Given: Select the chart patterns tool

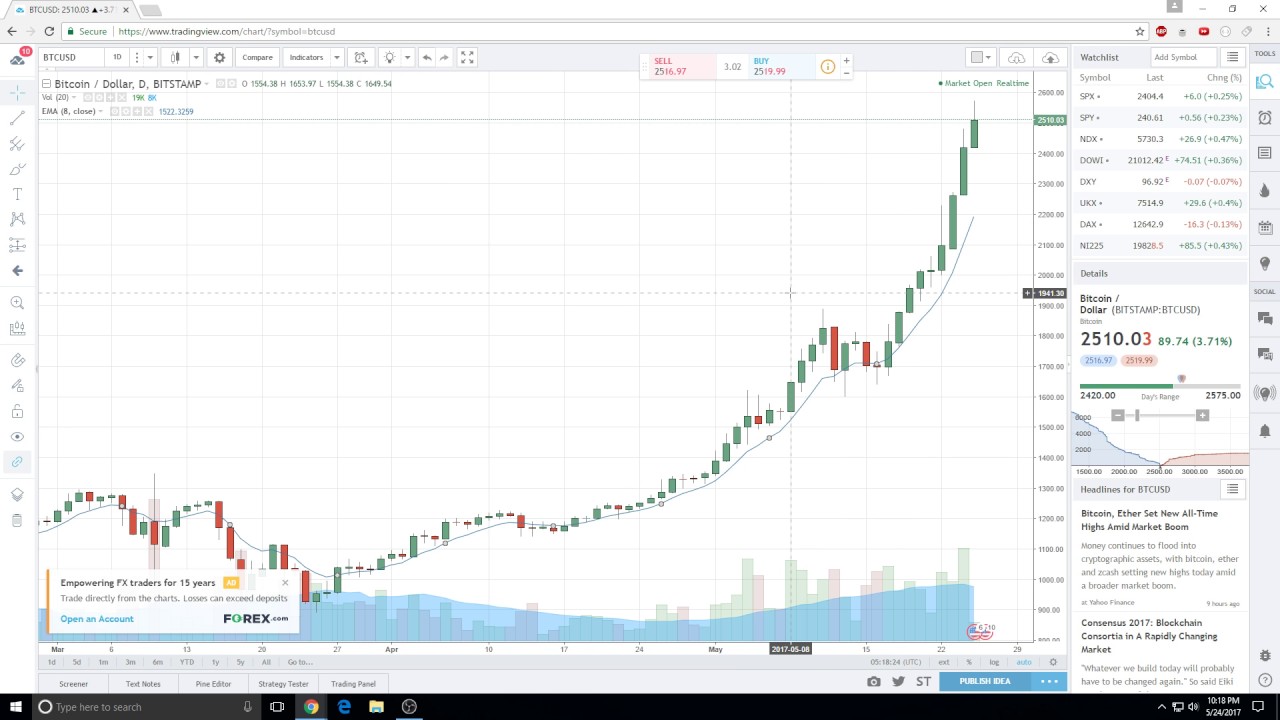Looking at the screenshot, I should point(17,219).
